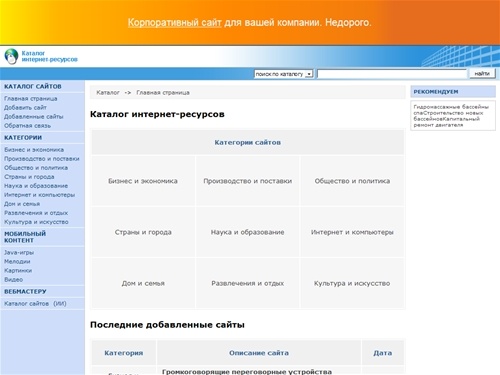This screenshot has height=375, width=500.
Task: Click 'Главная страница' in the breadcrumb
Action: [163, 93]
